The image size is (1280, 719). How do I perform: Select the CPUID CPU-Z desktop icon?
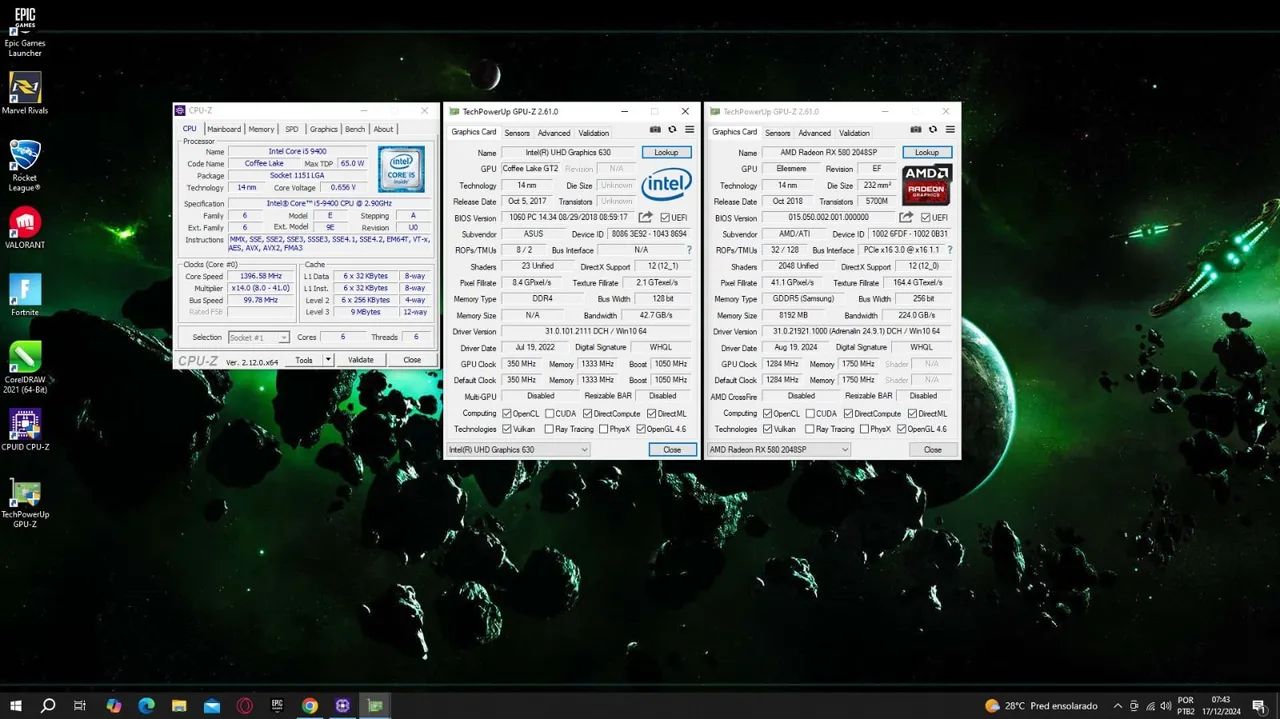pyautogui.click(x=25, y=430)
